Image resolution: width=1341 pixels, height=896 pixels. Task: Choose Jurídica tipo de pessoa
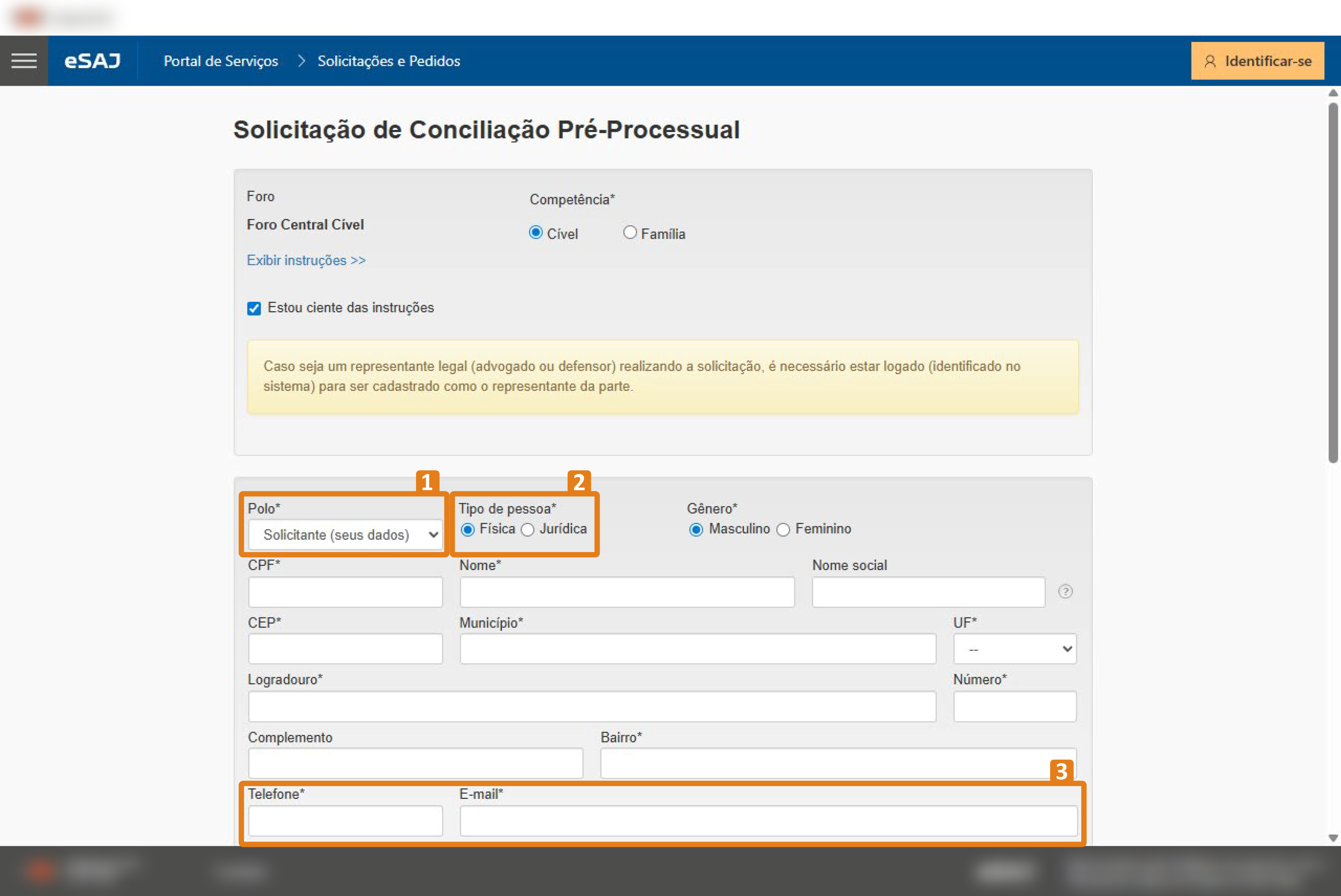click(528, 530)
